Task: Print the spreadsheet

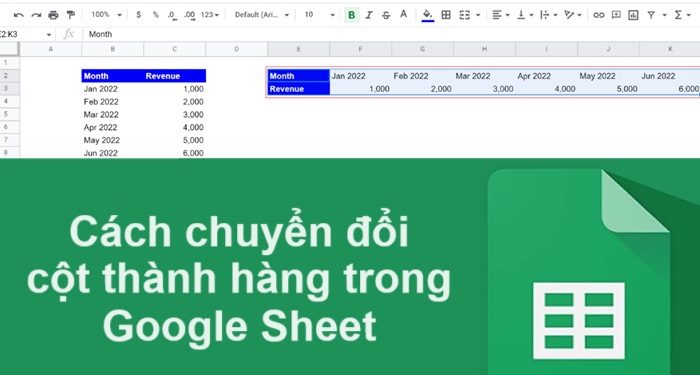Action: 53,15
